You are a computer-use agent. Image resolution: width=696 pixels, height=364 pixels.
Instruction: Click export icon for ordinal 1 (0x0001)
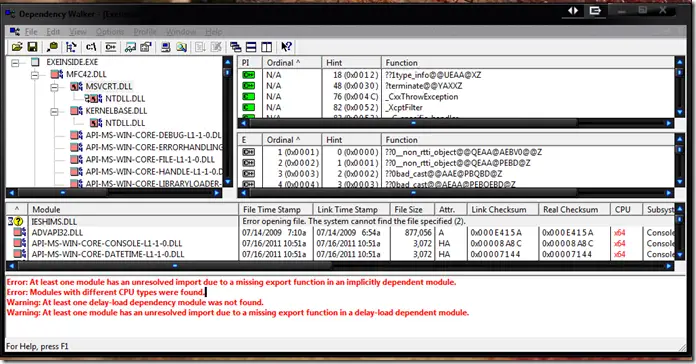point(249,152)
